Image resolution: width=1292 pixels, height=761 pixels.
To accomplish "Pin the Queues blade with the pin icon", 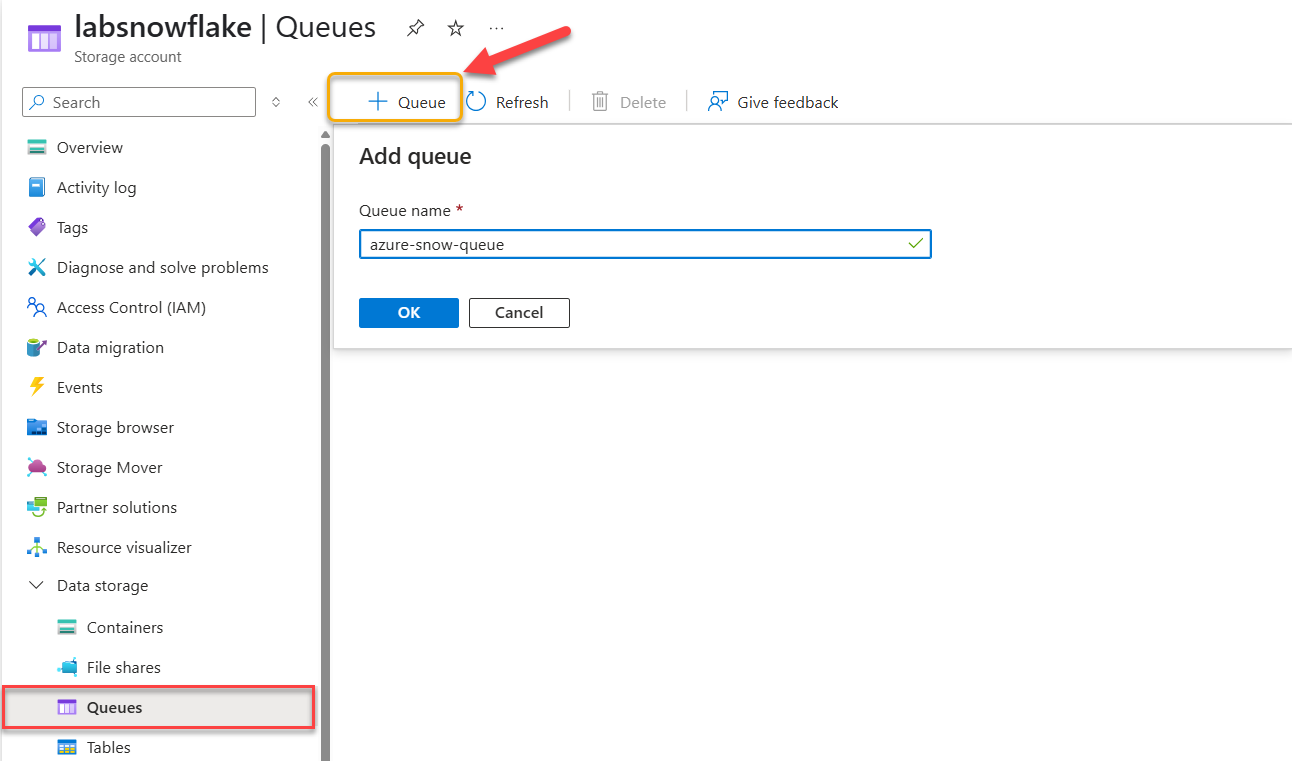I will pos(415,29).
